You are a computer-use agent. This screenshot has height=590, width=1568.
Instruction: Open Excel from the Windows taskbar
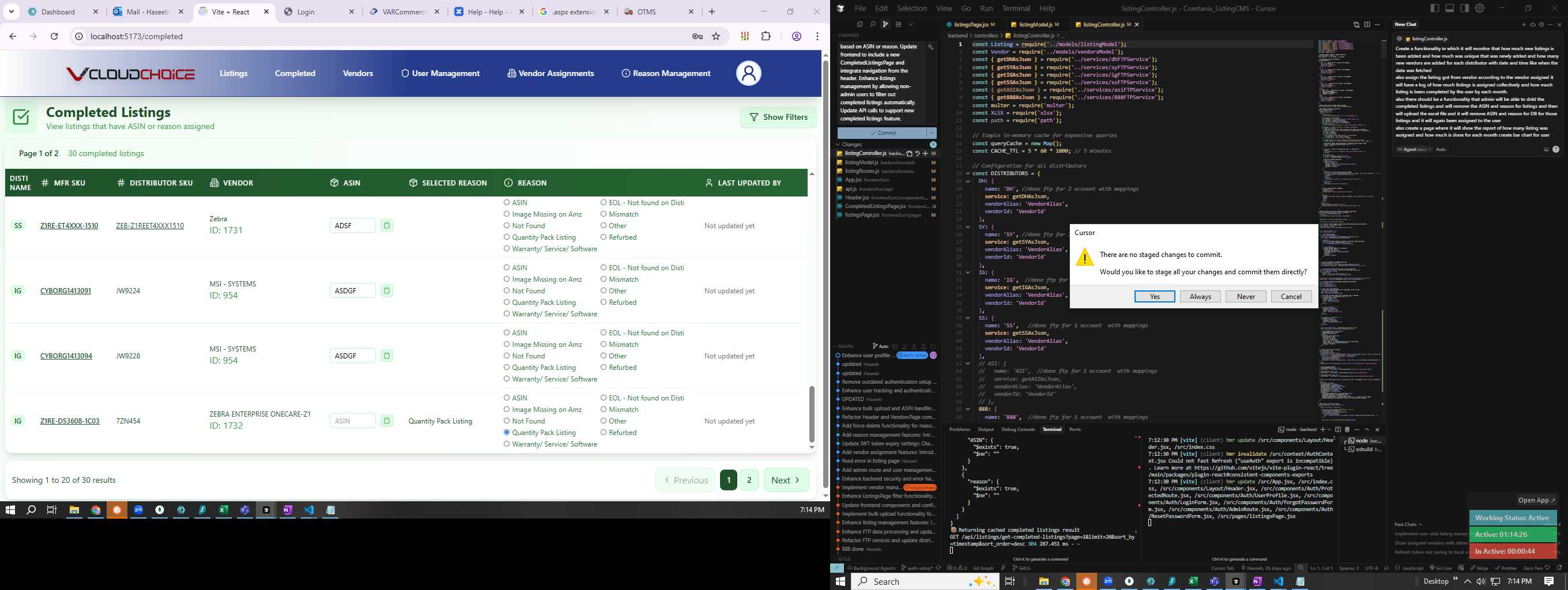224,510
